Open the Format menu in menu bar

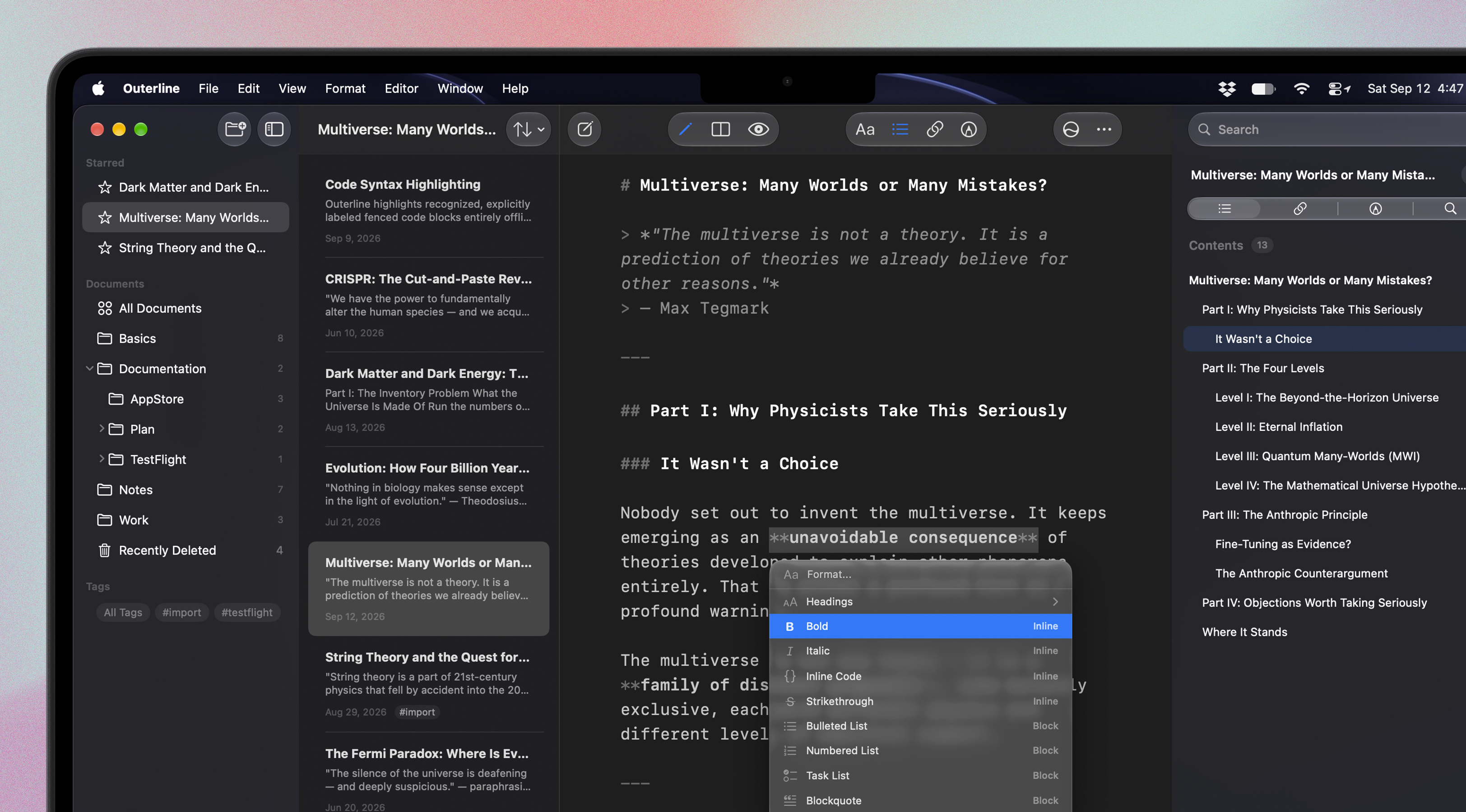point(345,89)
